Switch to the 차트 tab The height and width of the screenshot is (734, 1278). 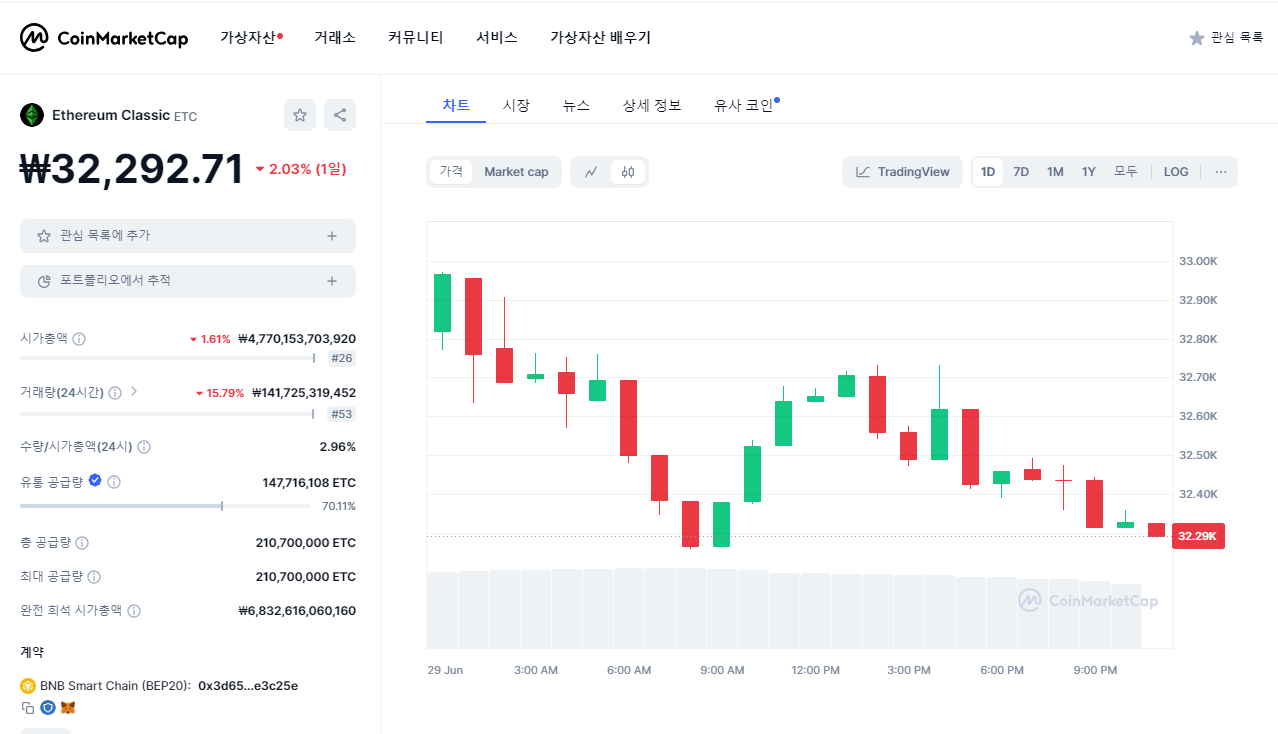456,105
